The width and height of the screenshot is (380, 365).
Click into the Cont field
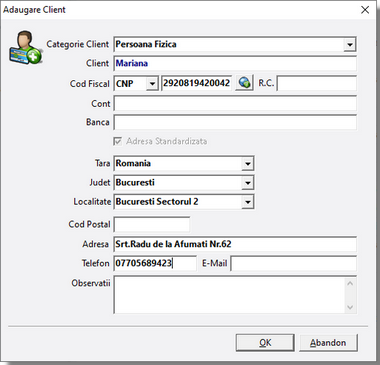[x=235, y=103]
